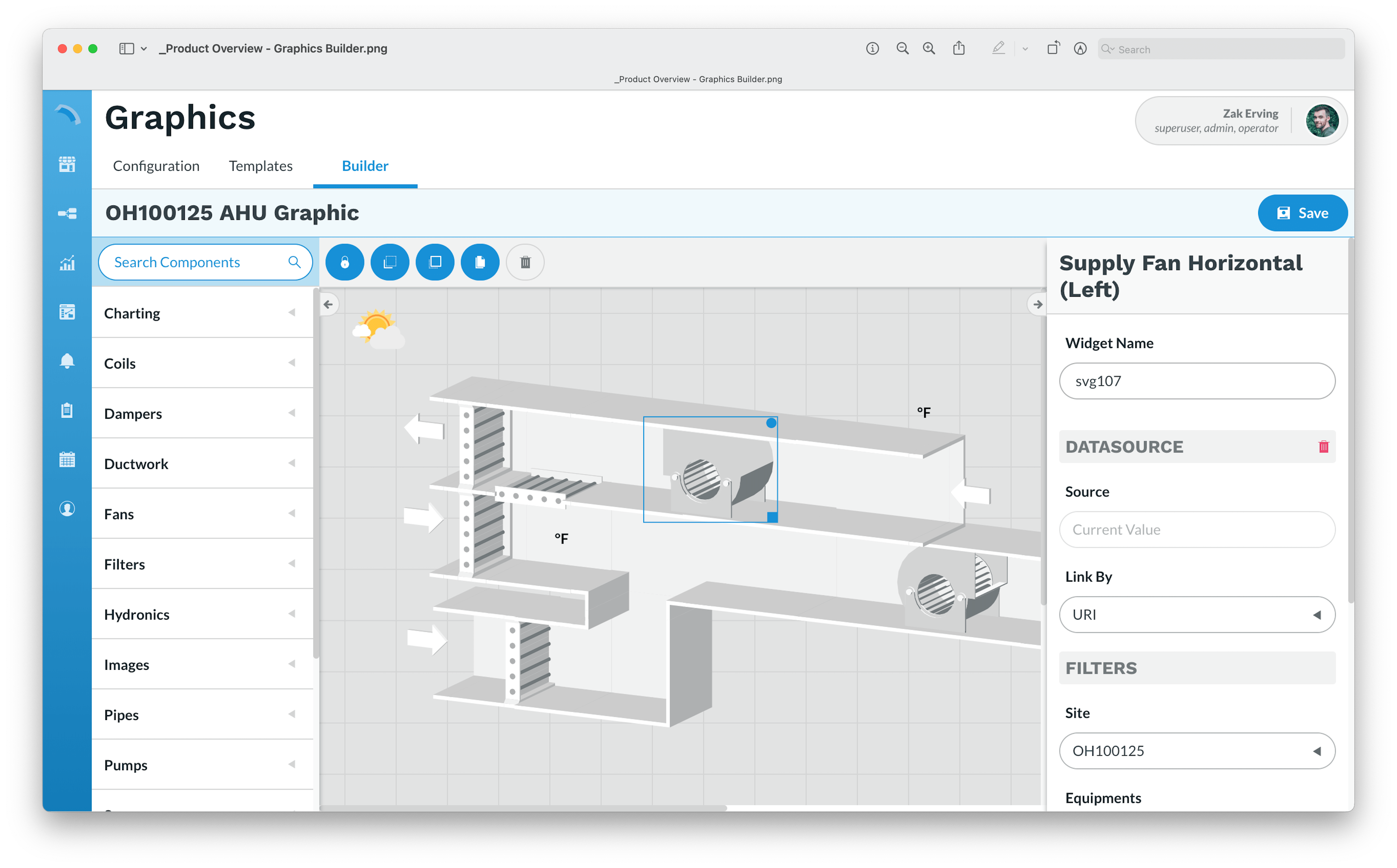1397x868 pixels.
Task: Collapse right panel with the right arrow
Action: 1037,304
